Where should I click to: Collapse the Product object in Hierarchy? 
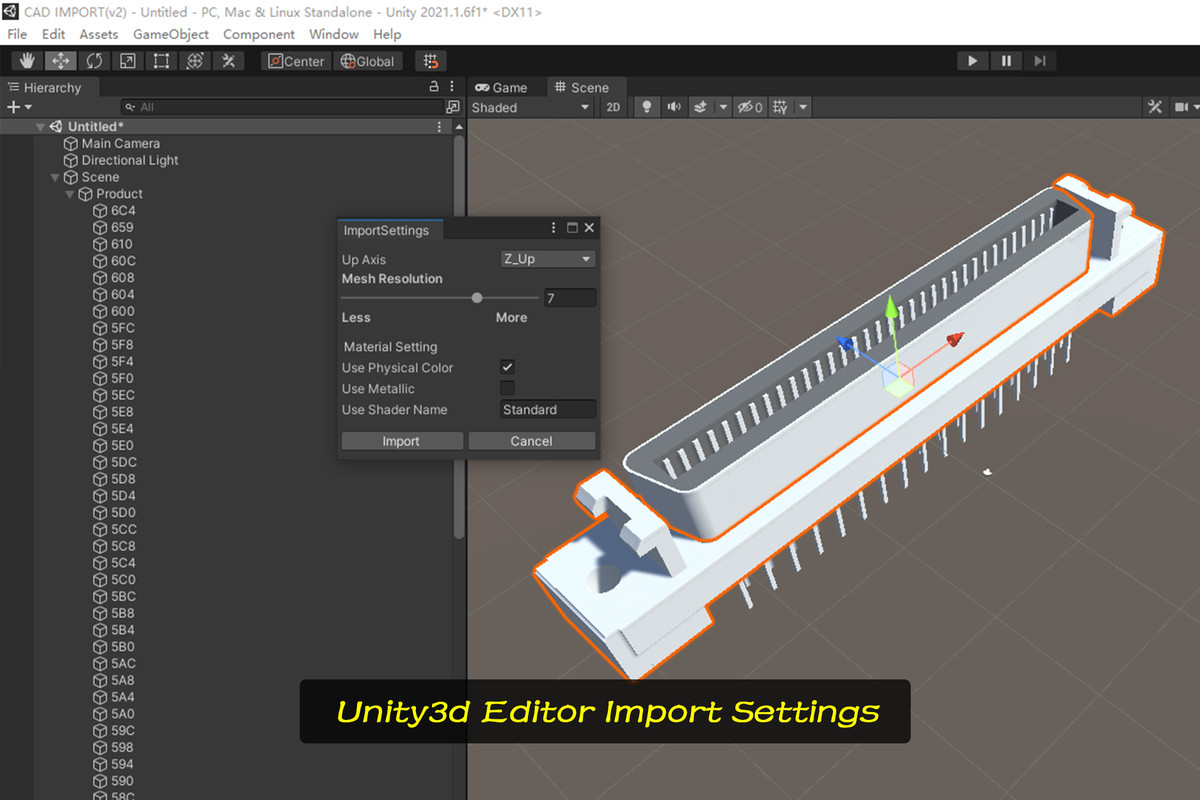70,194
